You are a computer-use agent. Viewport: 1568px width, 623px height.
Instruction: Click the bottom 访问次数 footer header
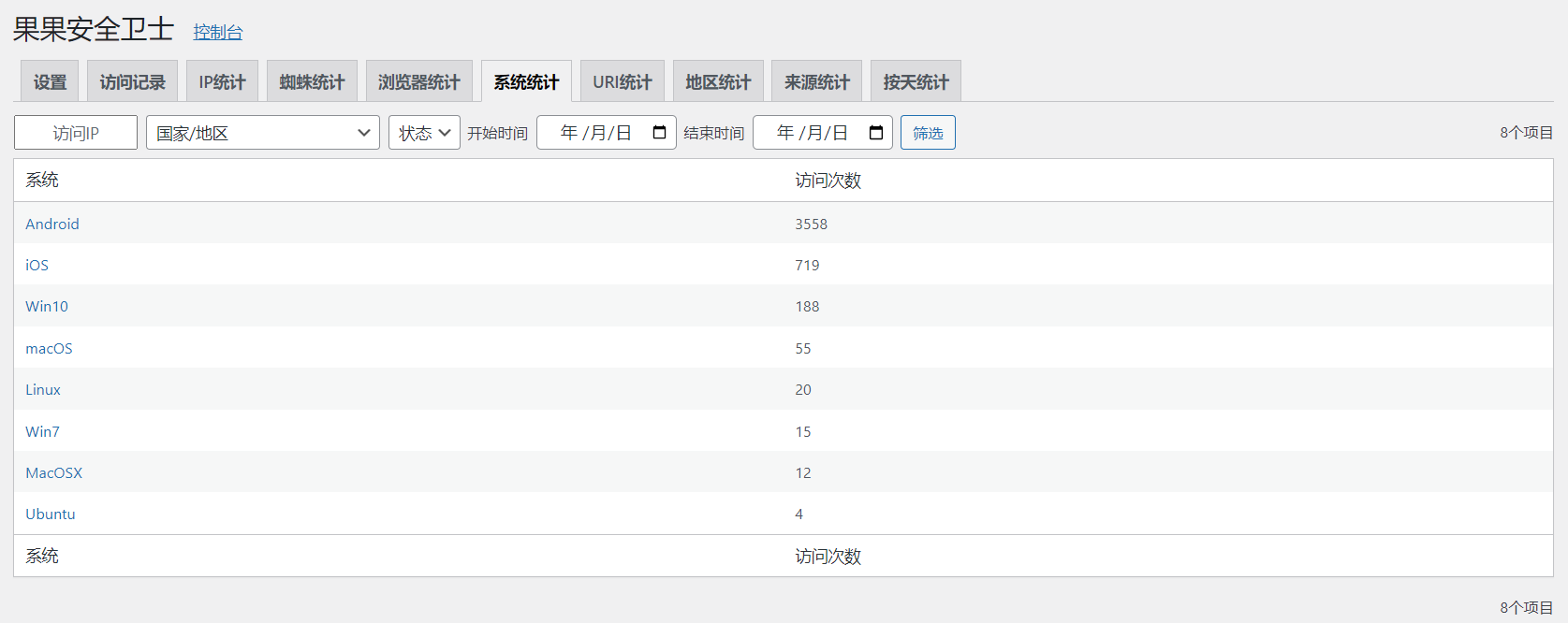click(x=828, y=556)
